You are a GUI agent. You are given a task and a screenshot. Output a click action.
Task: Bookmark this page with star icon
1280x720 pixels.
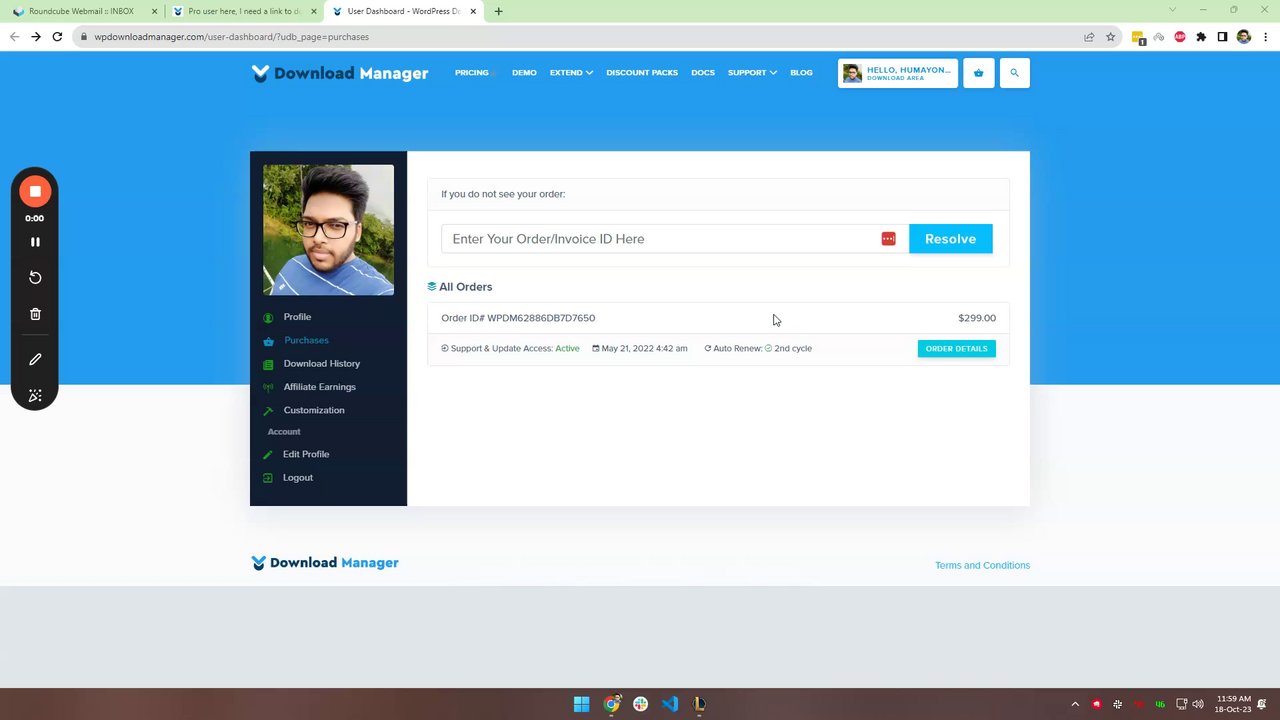1110,37
